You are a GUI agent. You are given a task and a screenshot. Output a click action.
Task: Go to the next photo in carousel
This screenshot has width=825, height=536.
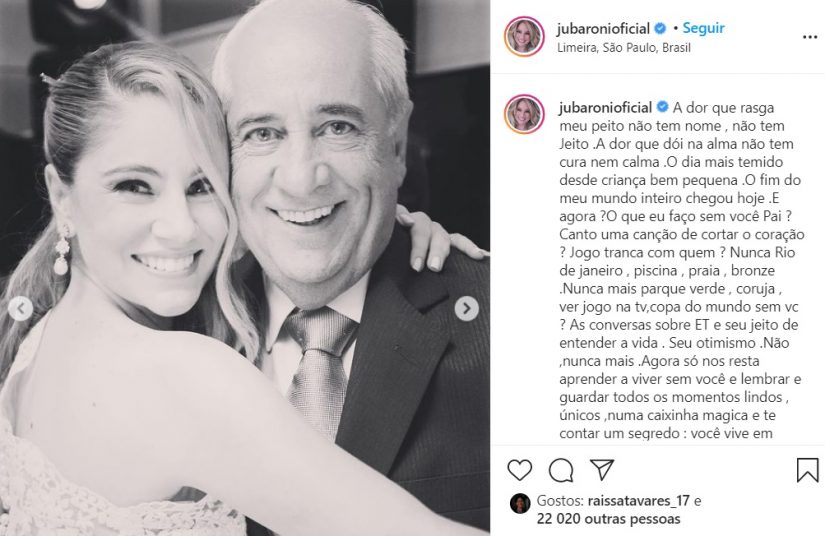pyautogui.click(x=466, y=309)
